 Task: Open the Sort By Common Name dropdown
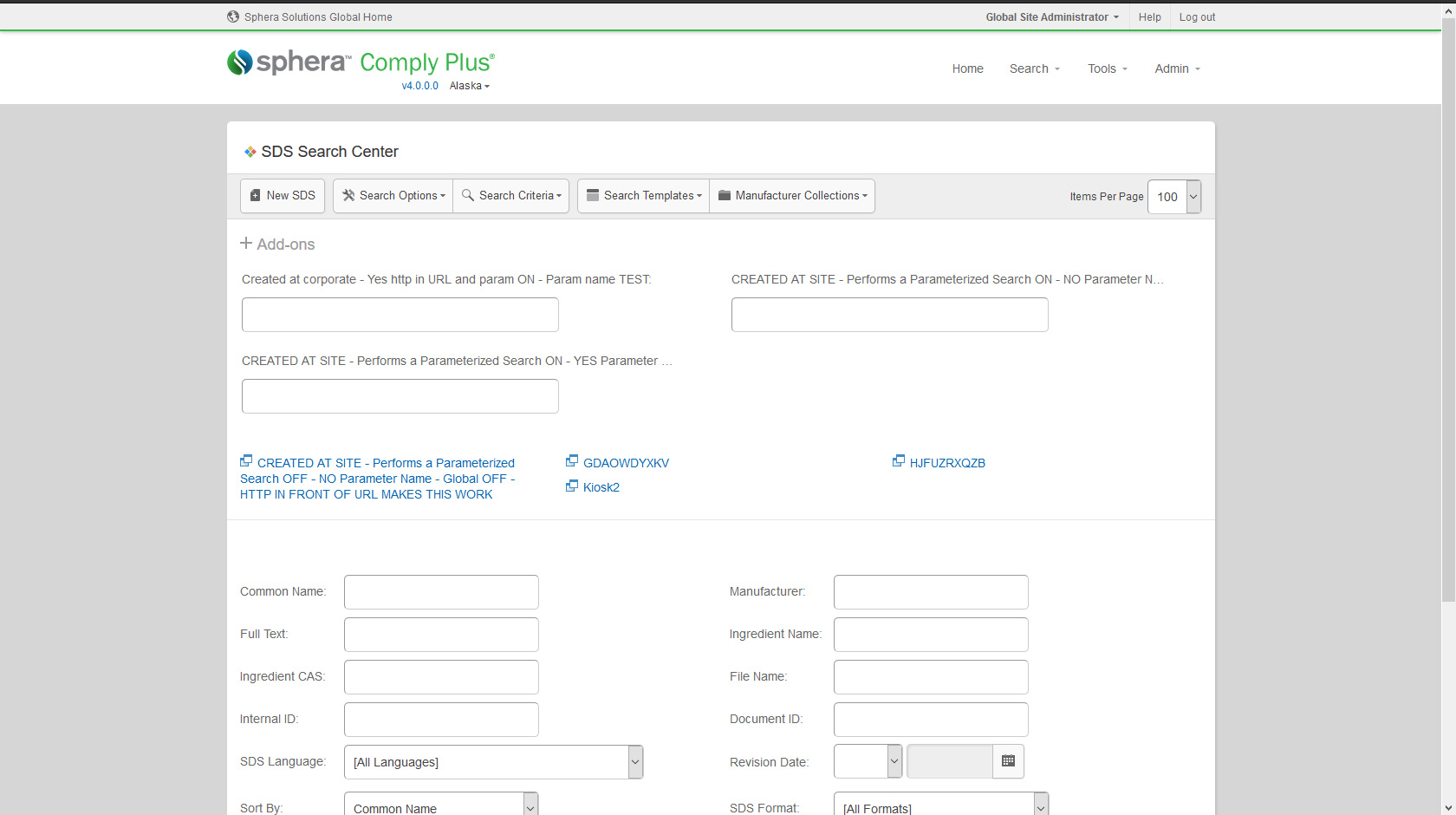click(441, 805)
